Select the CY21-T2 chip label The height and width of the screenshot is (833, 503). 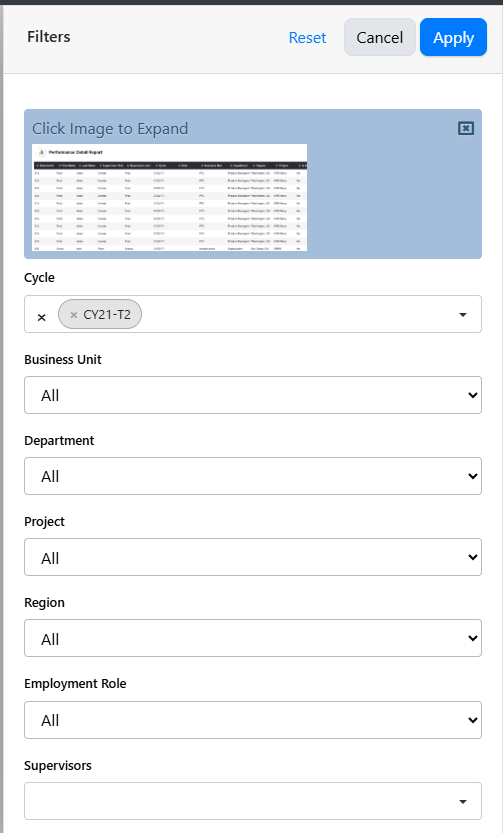click(x=107, y=314)
